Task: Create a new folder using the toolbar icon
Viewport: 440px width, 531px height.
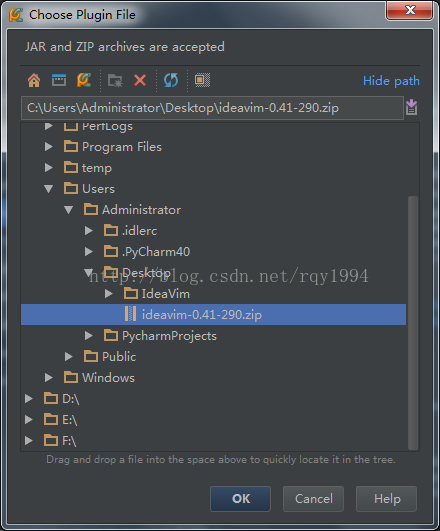Action: [115, 81]
